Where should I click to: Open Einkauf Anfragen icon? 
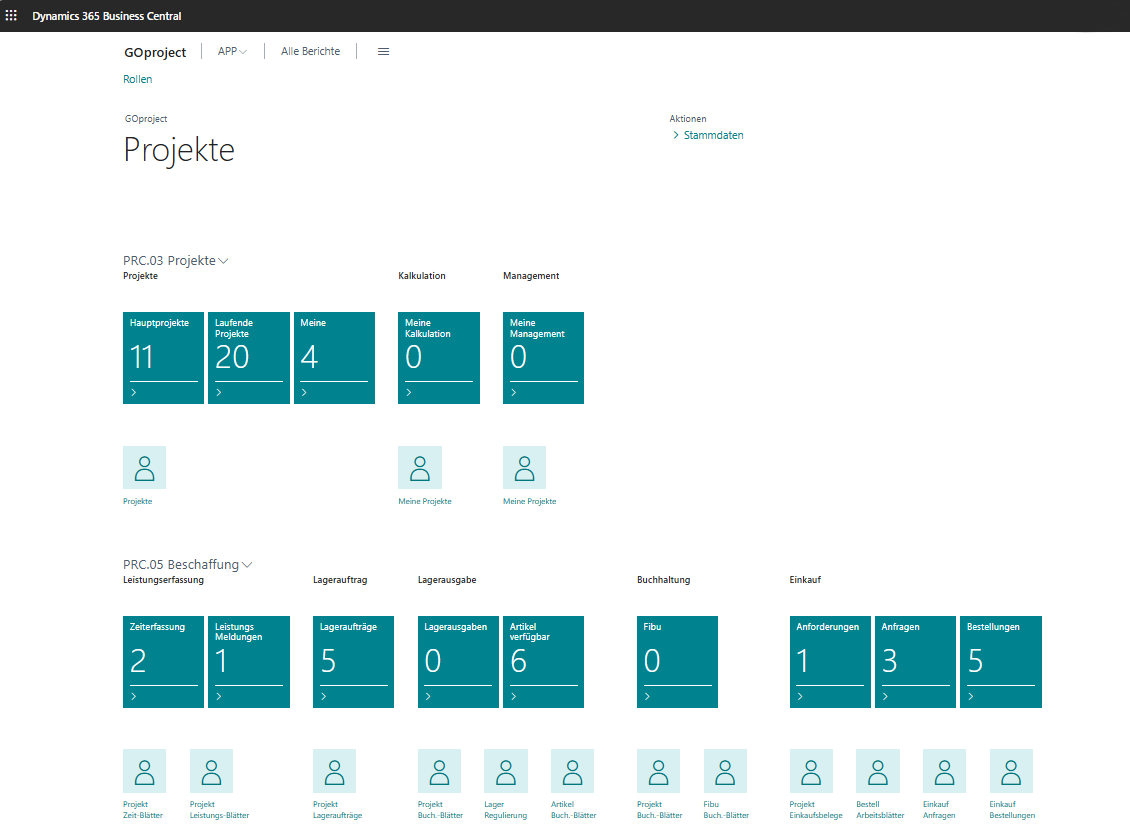(x=944, y=771)
